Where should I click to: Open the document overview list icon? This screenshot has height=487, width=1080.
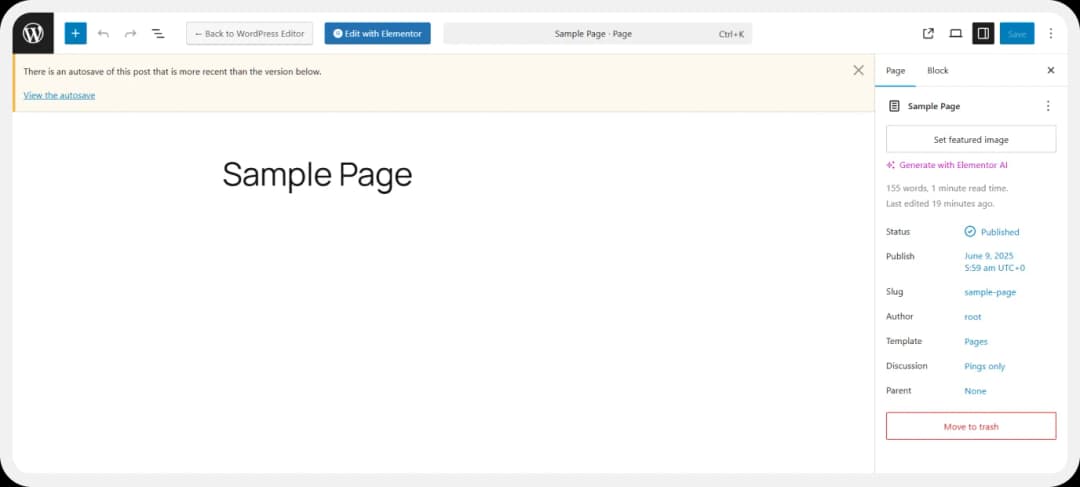coord(158,33)
